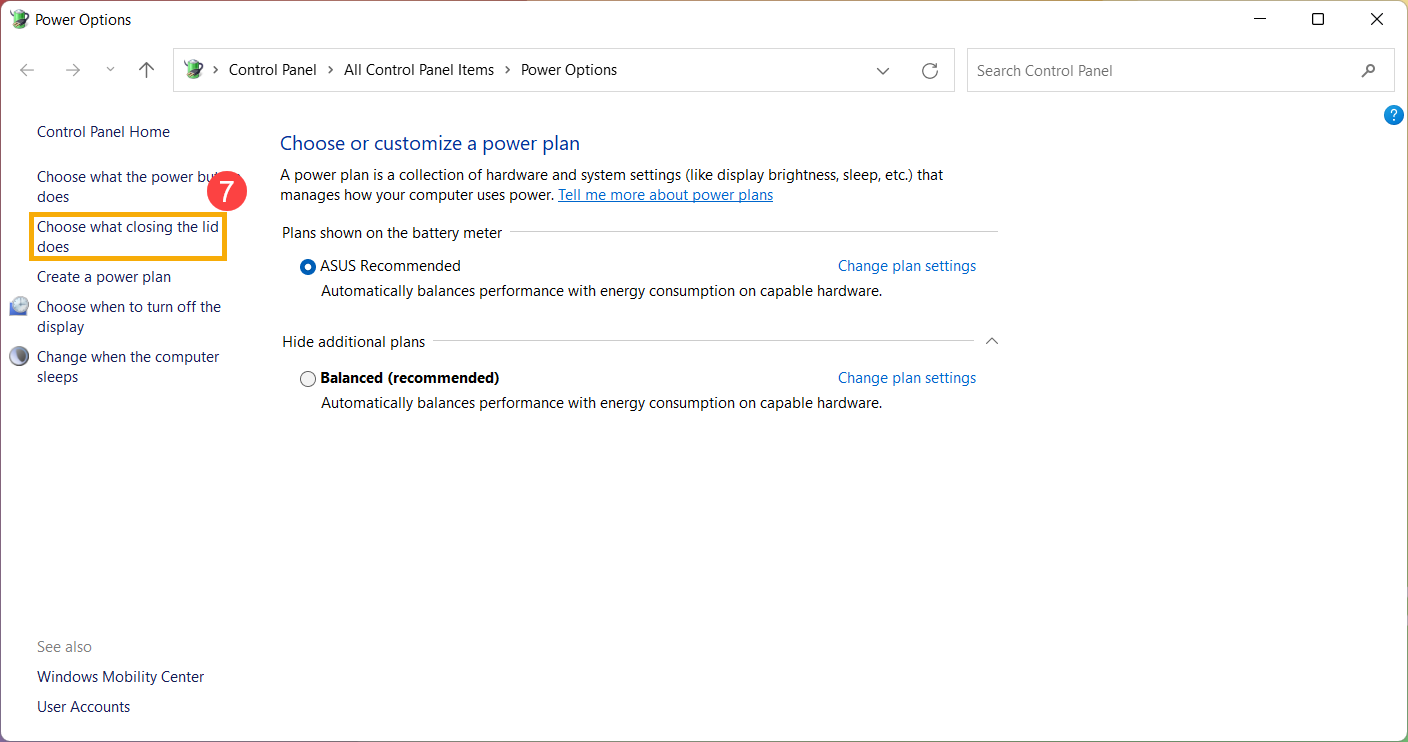
Task: Click the search magnifier icon
Action: point(1368,71)
